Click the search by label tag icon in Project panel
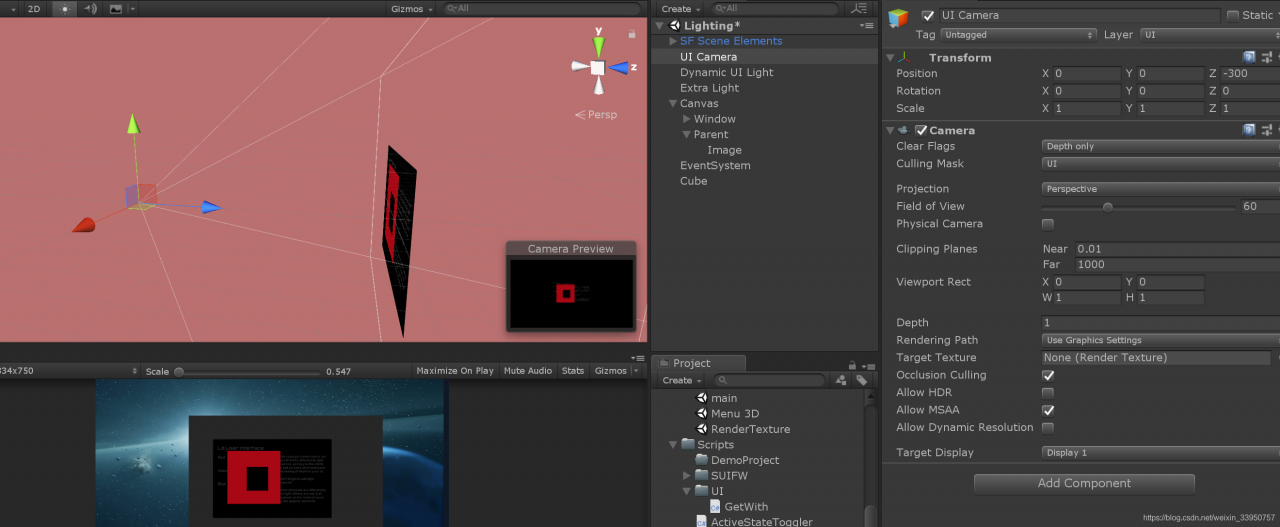The image size is (1280, 527). (x=860, y=380)
